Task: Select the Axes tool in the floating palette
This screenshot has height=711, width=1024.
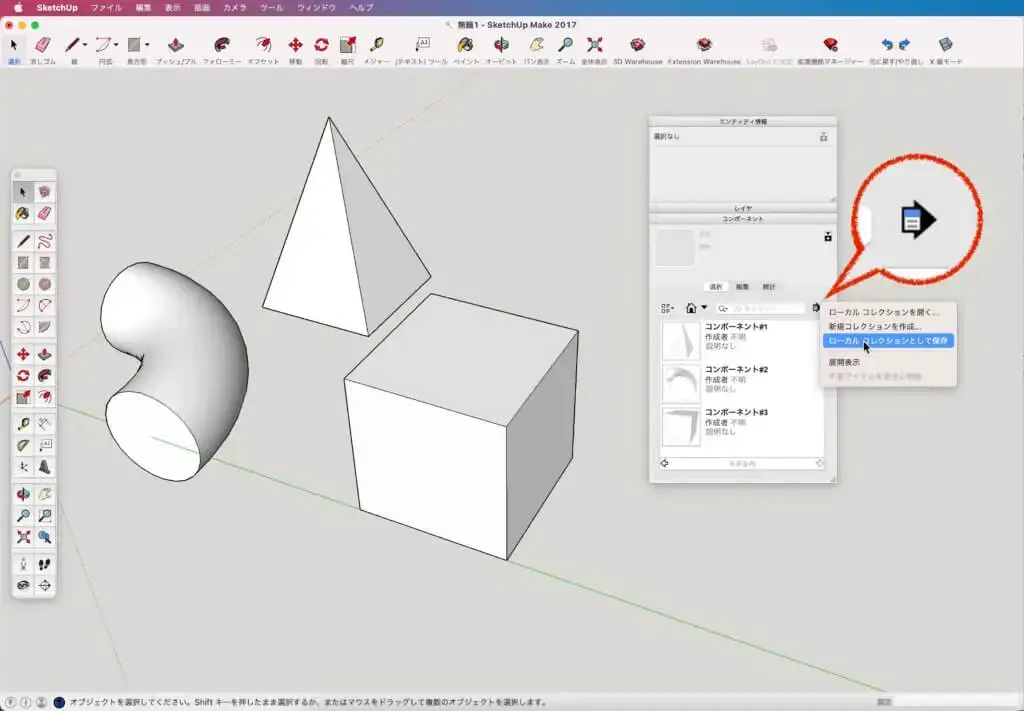Action: click(x=24, y=467)
